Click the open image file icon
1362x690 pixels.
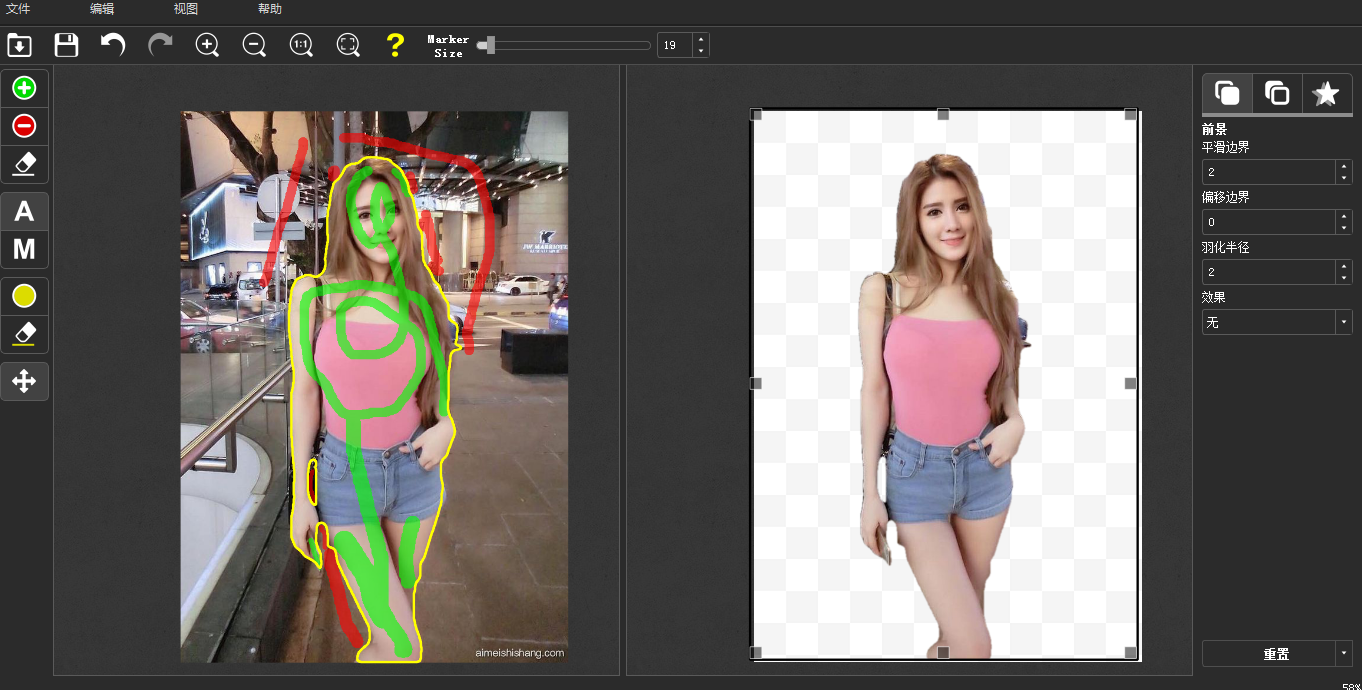click(x=19, y=45)
